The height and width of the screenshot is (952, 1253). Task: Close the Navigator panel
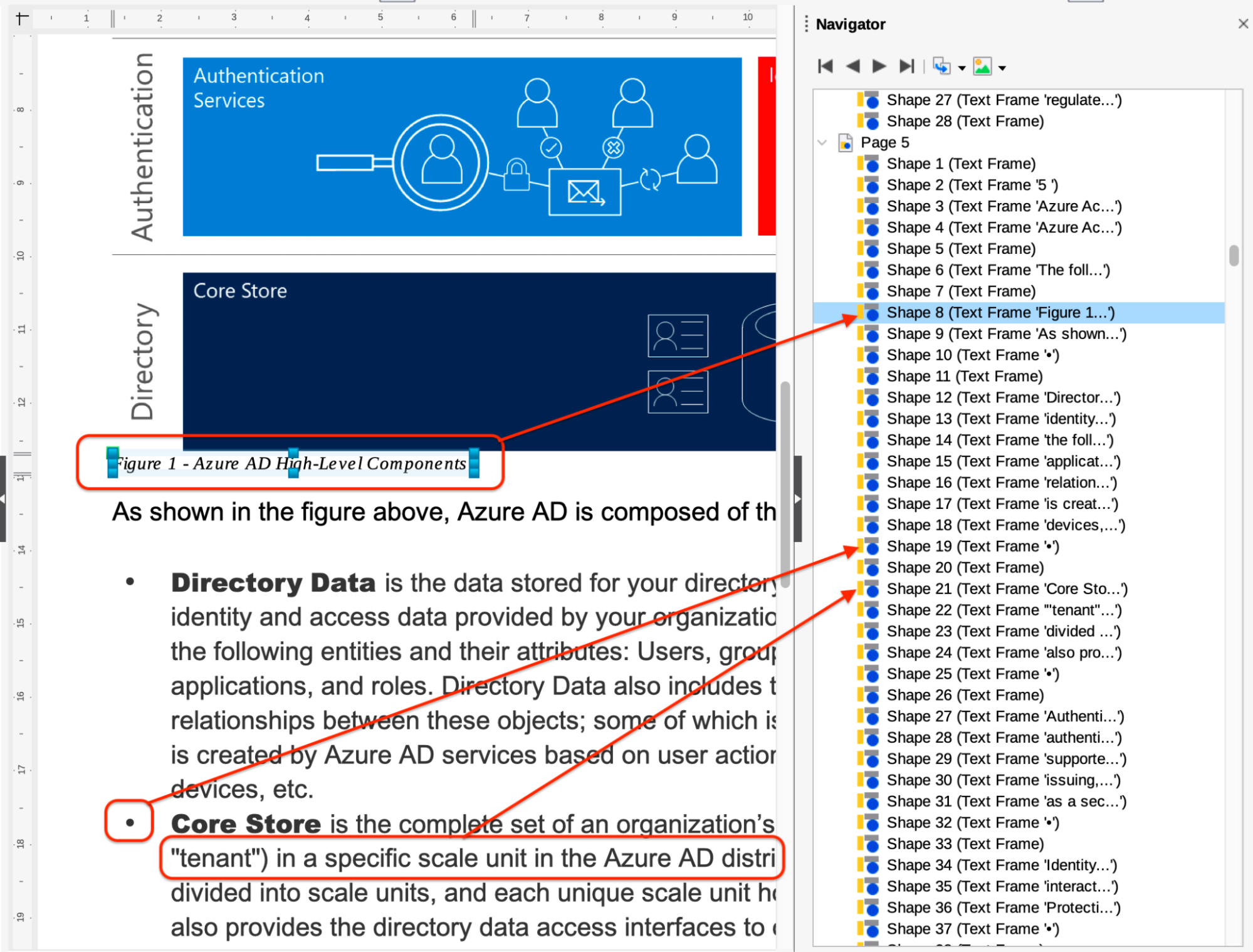pyautogui.click(x=1243, y=24)
